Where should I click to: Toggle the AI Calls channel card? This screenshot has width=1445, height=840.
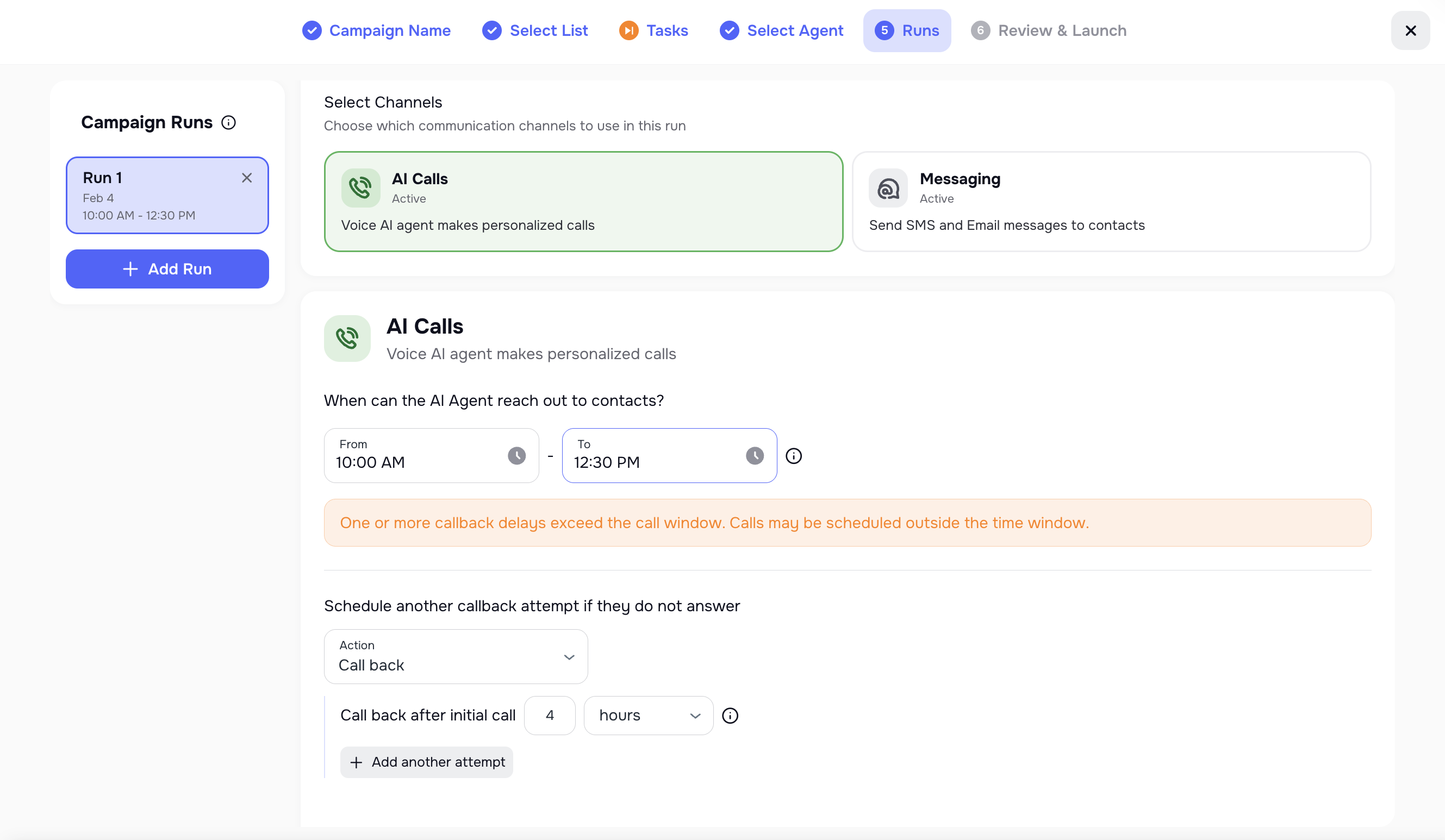pyautogui.click(x=583, y=202)
